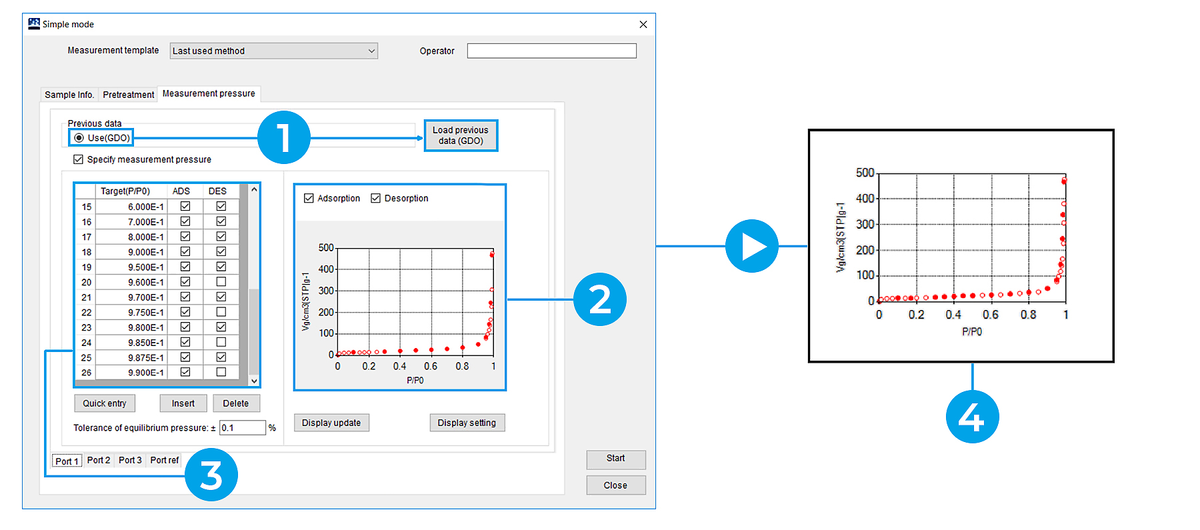Switch to the Pretreatment tab
Screen dimensions: 1200x530
(x=128, y=95)
